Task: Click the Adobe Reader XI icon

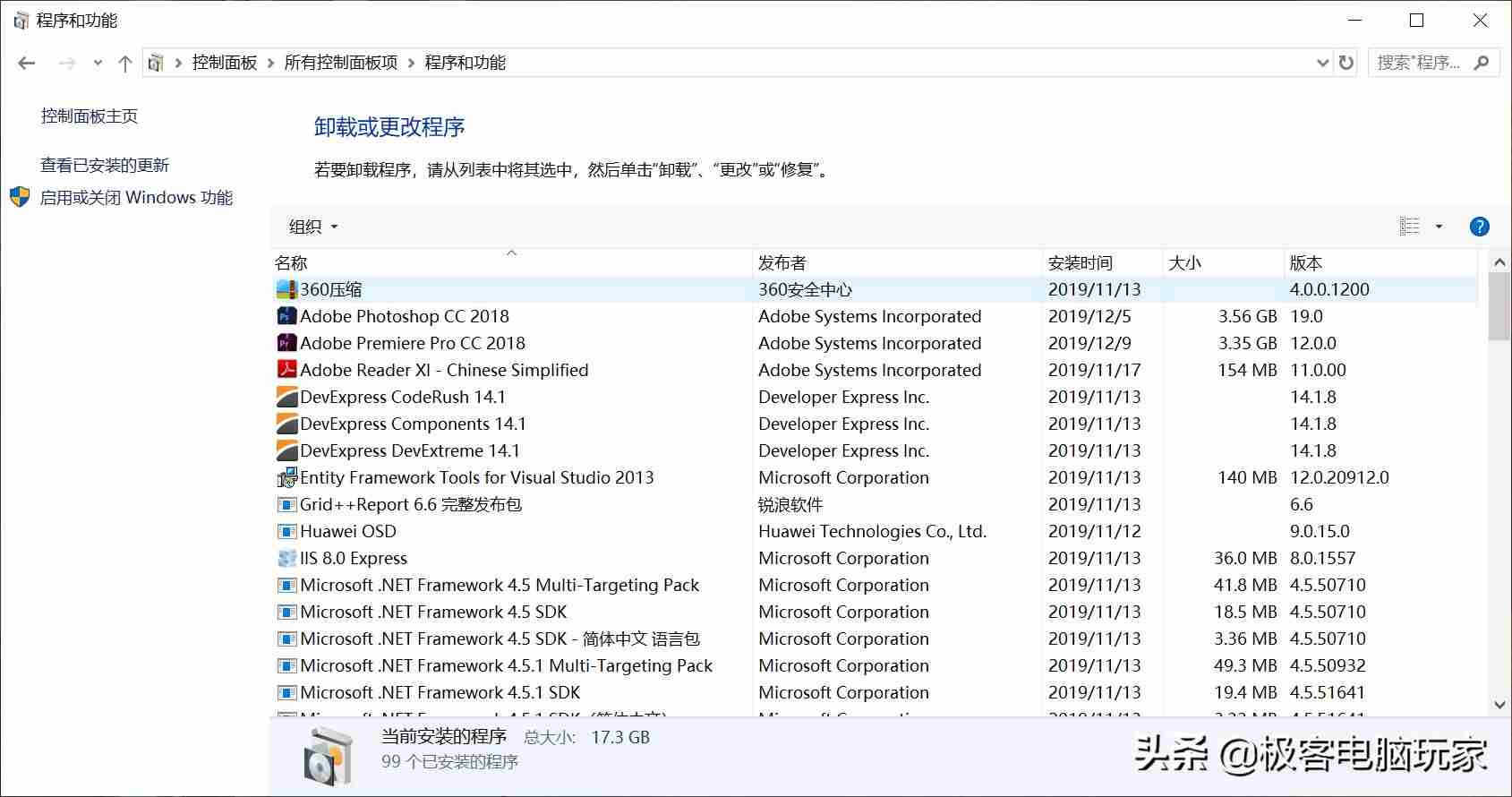Action: pyautogui.click(x=286, y=370)
